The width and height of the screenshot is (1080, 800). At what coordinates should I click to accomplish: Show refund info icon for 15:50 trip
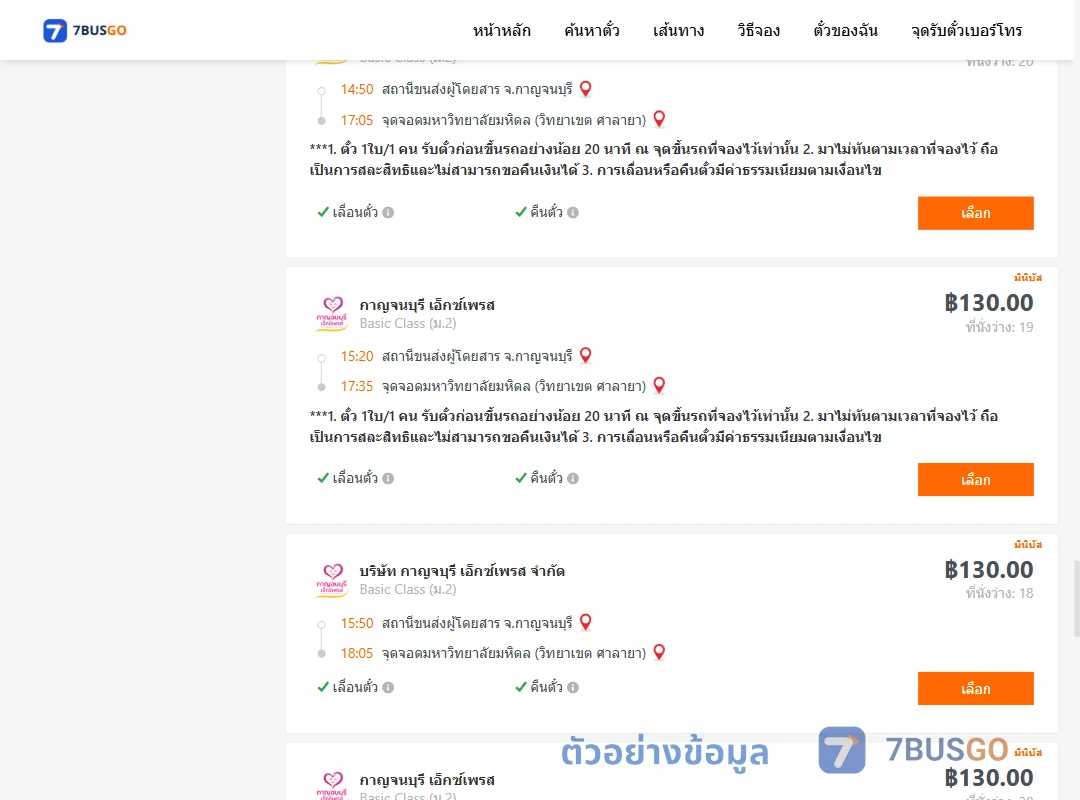573,687
